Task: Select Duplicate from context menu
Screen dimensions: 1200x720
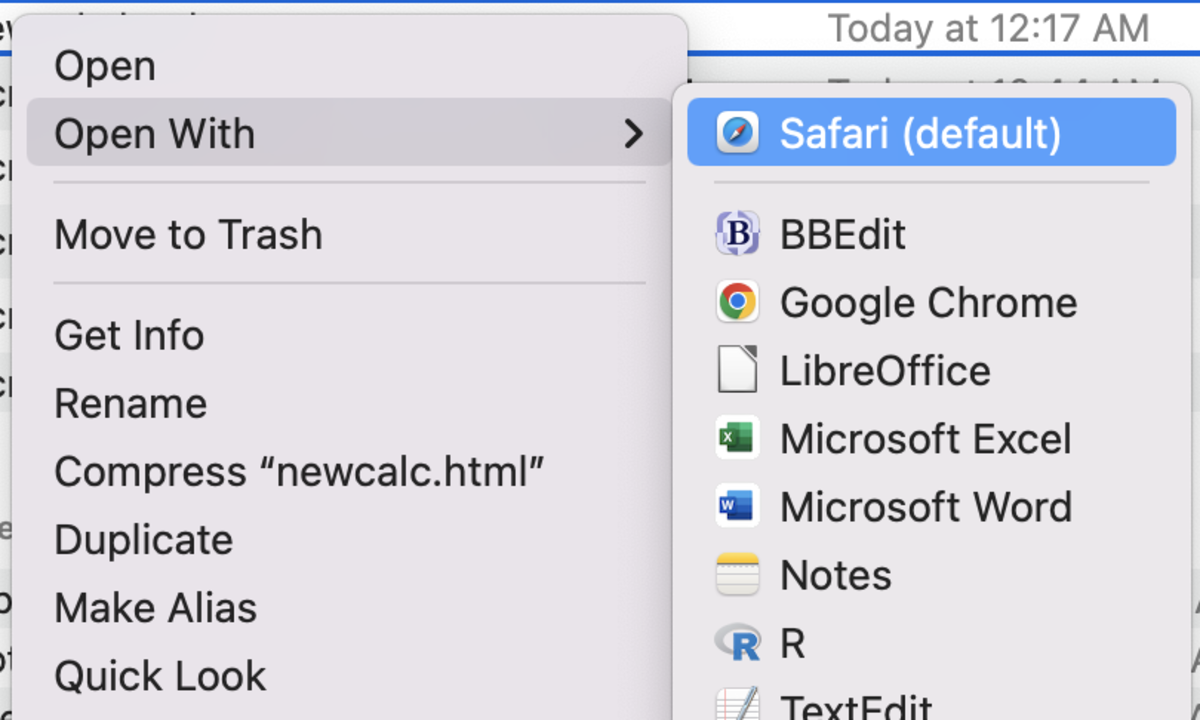Action: pyautogui.click(x=143, y=540)
